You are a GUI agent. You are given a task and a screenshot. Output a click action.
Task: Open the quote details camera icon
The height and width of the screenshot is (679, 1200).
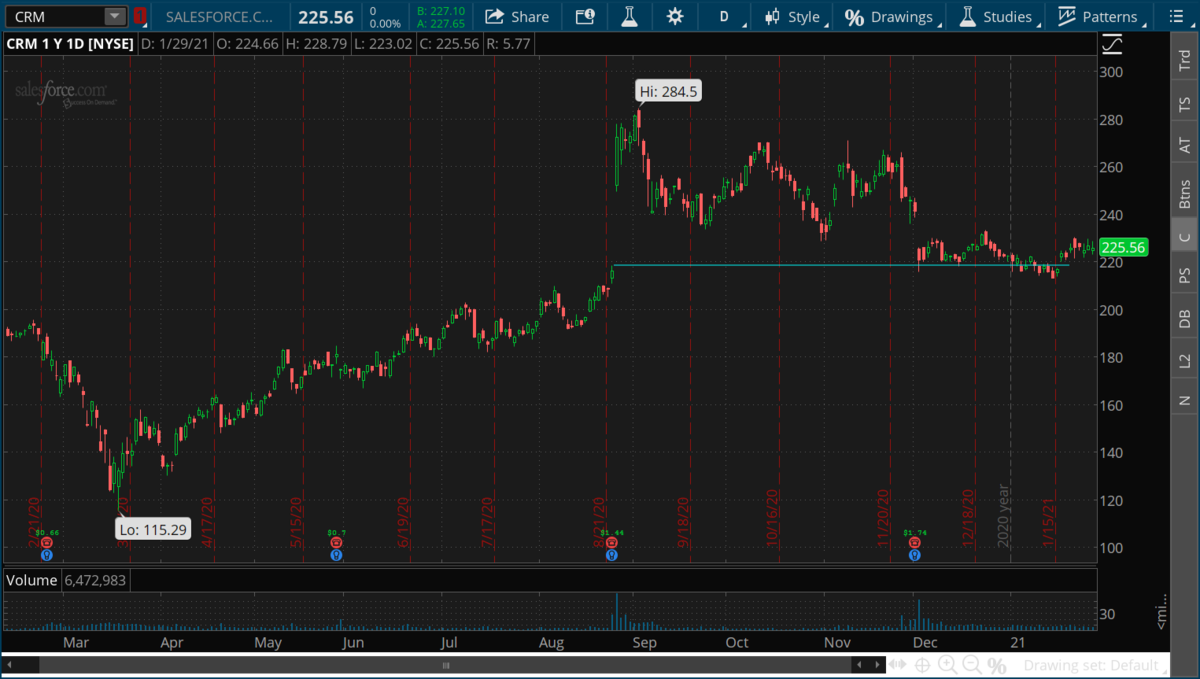pos(584,16)
